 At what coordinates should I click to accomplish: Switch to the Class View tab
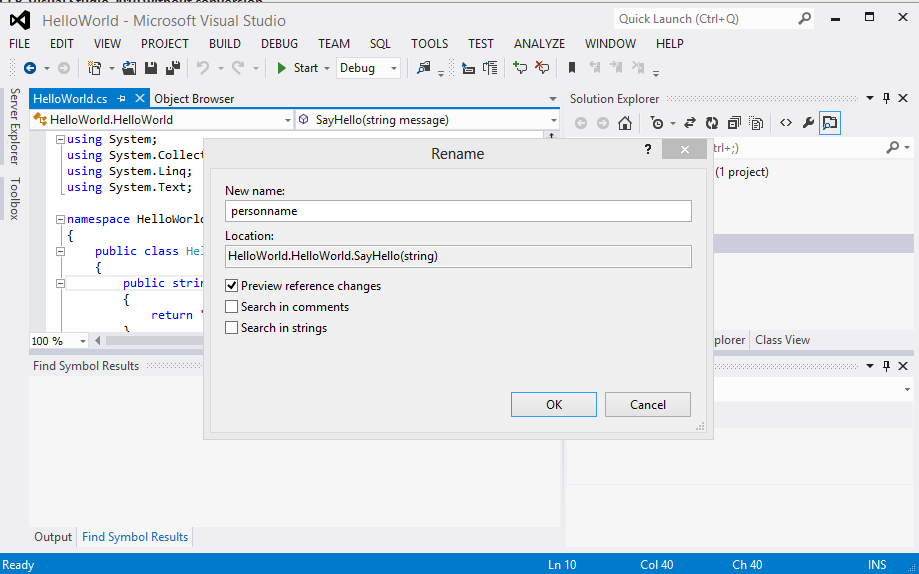pos(782,340)
